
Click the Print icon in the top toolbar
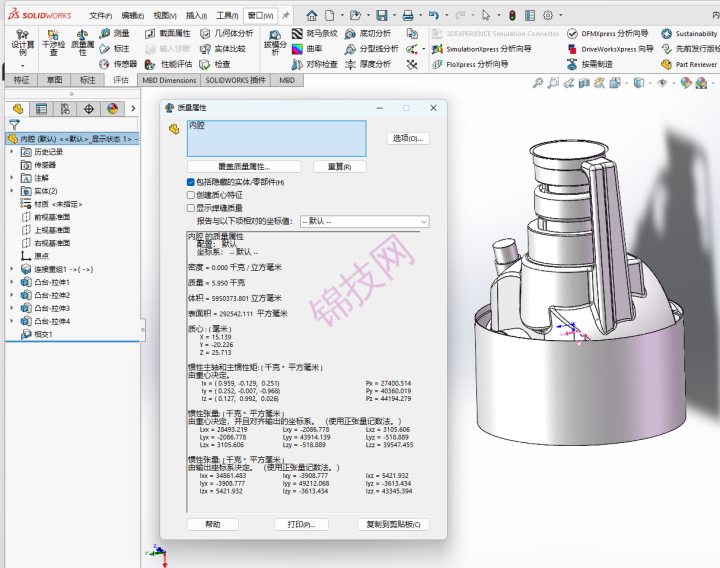point(408,16)
